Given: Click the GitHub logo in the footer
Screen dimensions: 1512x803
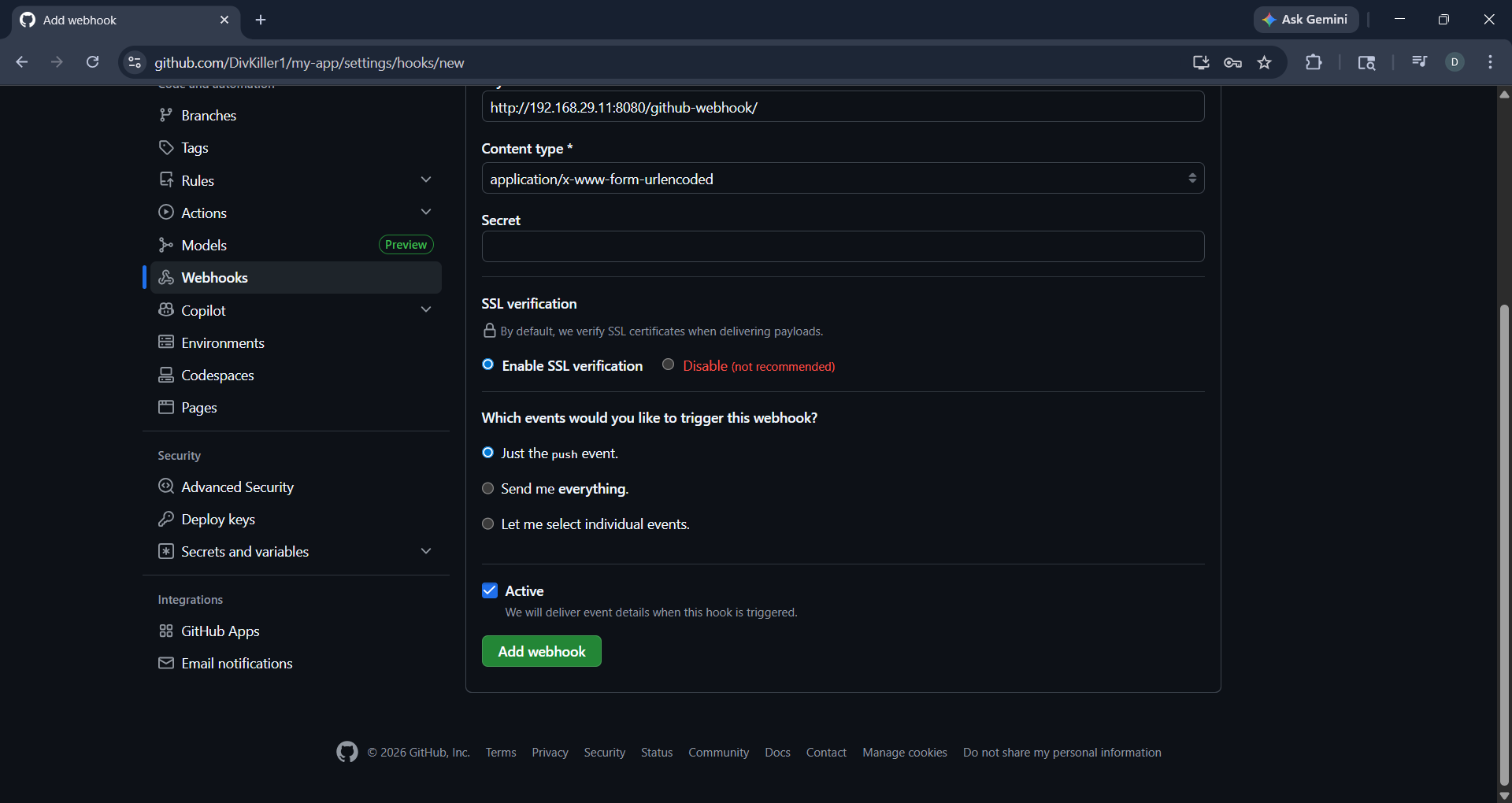Looking at the screenshot, I should tap(346, 752).
